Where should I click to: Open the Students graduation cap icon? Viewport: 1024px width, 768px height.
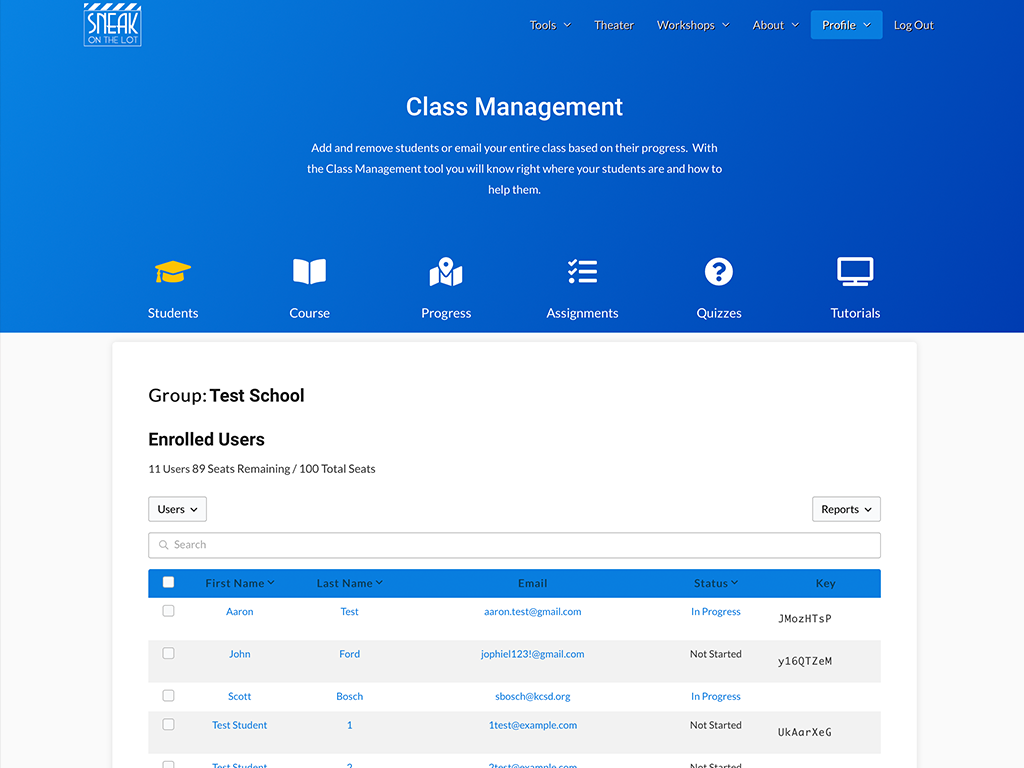coord(172,272)
